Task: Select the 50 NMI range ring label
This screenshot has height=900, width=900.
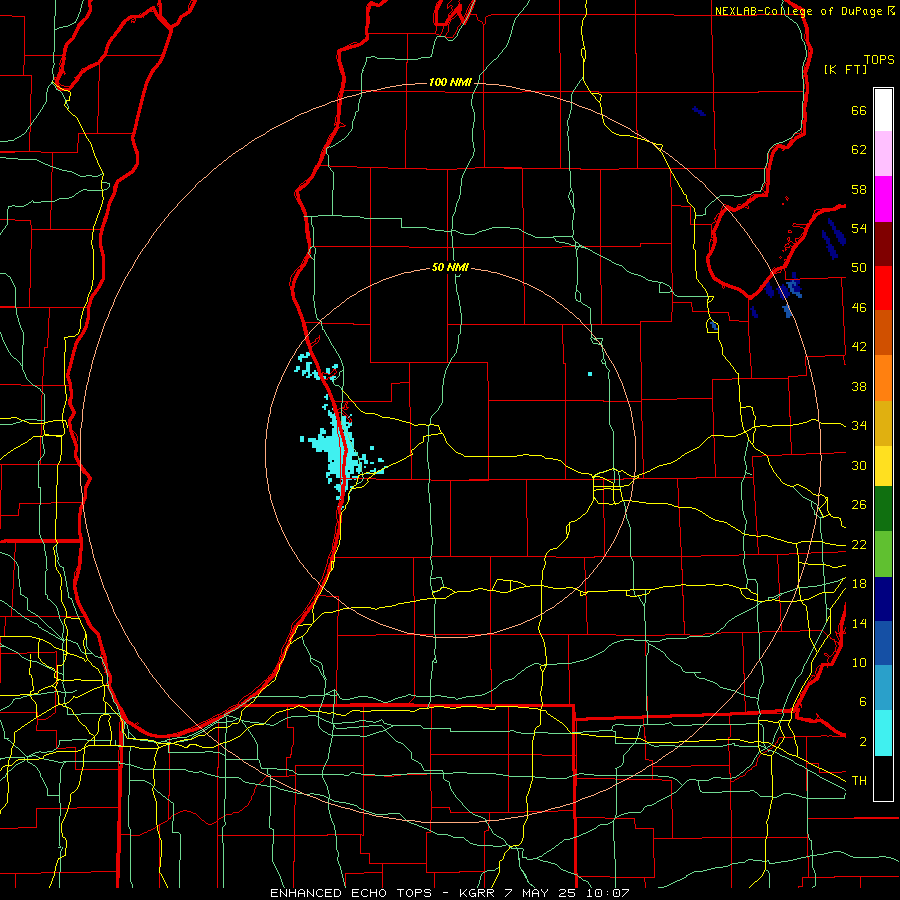Action: point(450,267)
